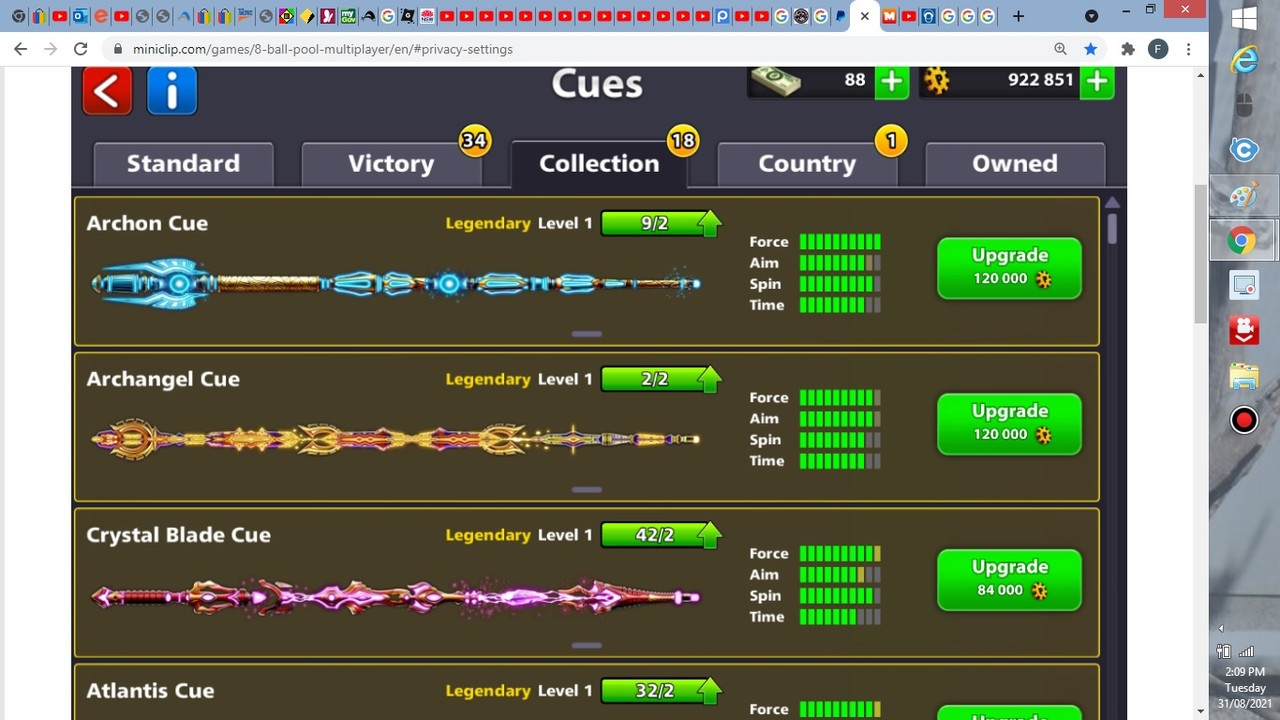Click the Atlantis Cue title

pyautogui.click(x=150, y=691)
